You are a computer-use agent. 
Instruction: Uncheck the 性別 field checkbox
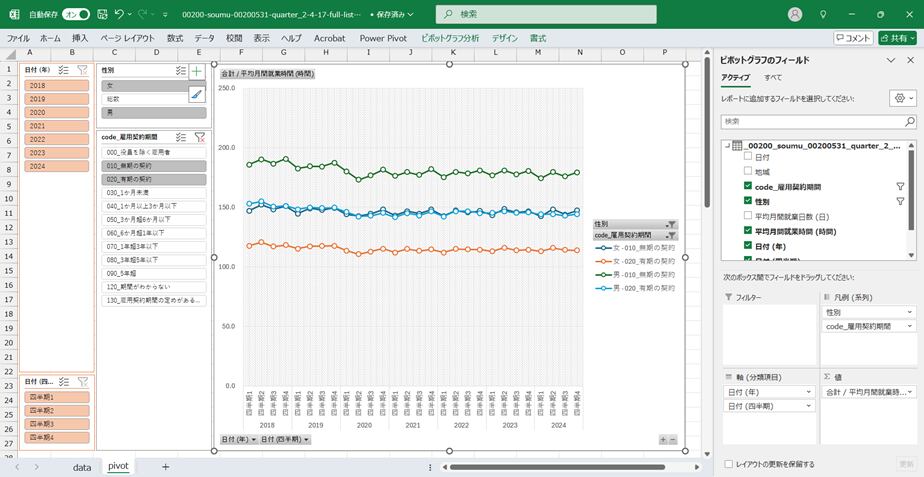(x=747, y=202)
